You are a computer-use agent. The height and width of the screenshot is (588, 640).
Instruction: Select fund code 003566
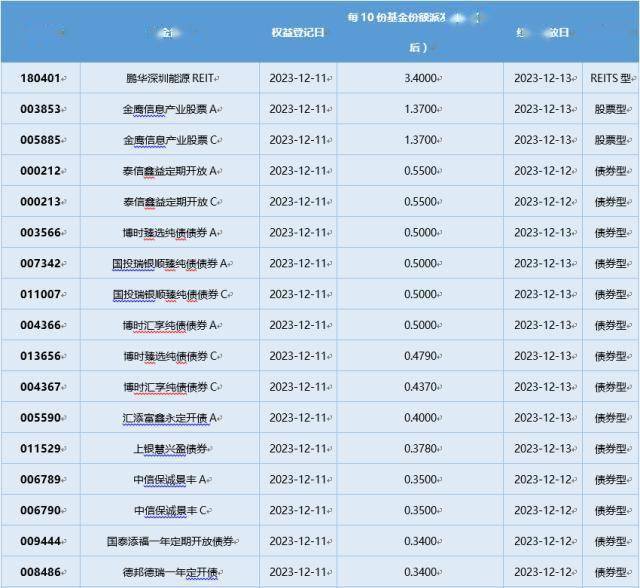click(40, 233)
